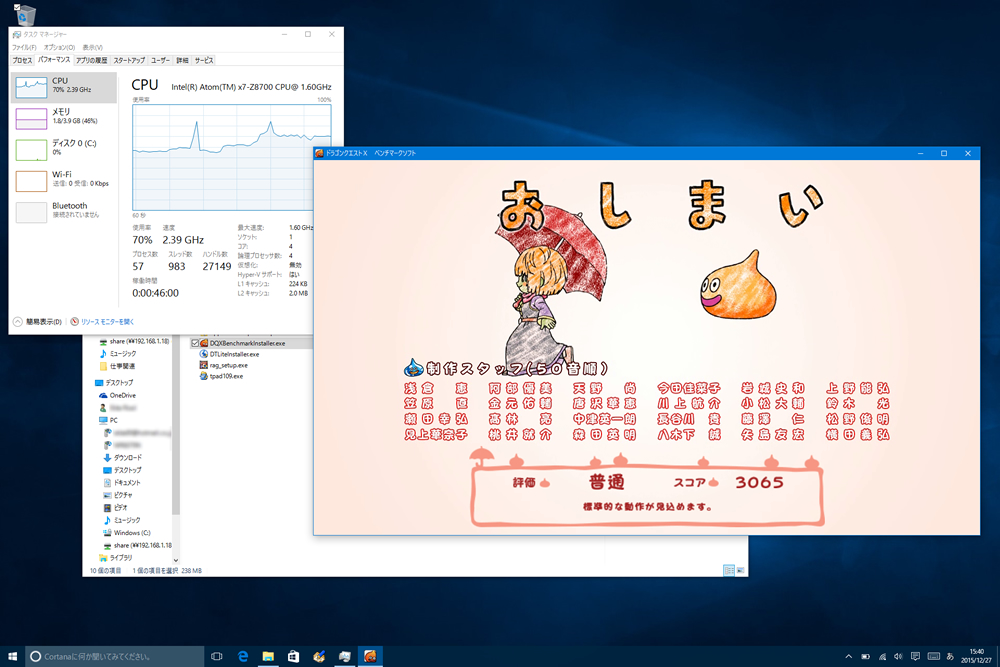
Task: Open Task View from taskbar
Action: (x=217, y=656)
